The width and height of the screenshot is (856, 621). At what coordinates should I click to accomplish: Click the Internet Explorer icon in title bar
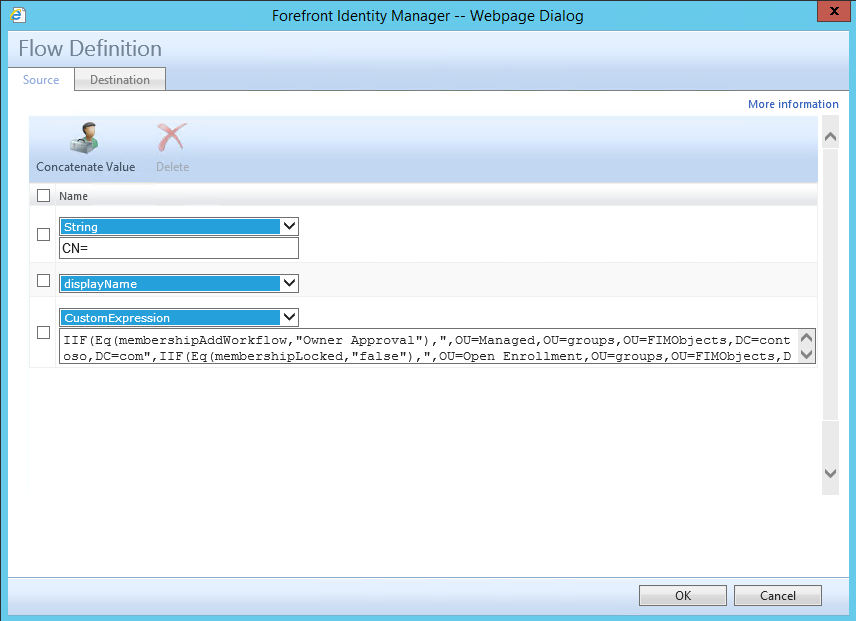coord(18,15)
